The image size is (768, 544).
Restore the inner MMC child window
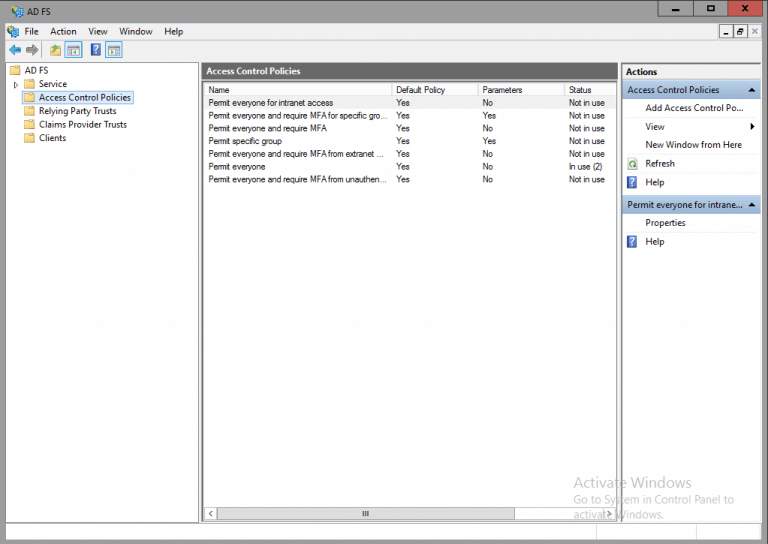(x=740, y=32)
